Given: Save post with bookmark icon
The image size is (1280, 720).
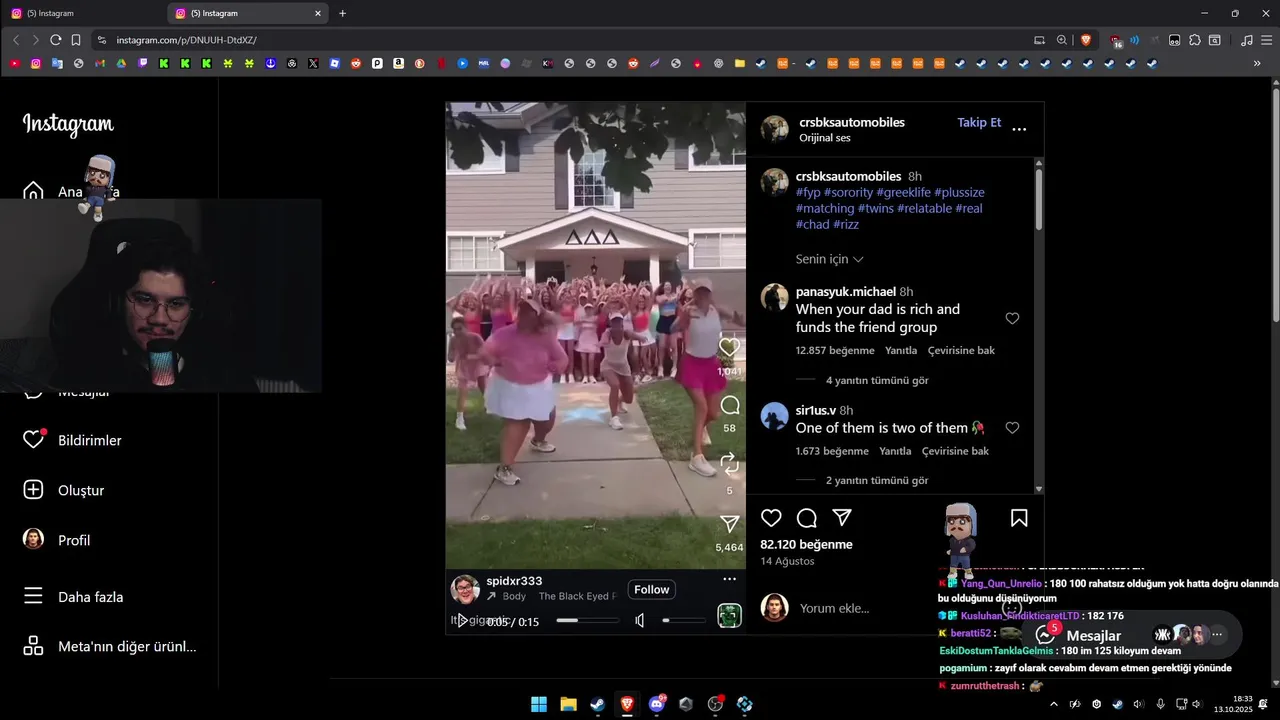Looking at the screenshot, I should pyautogui.click(x=1019, y=518).
